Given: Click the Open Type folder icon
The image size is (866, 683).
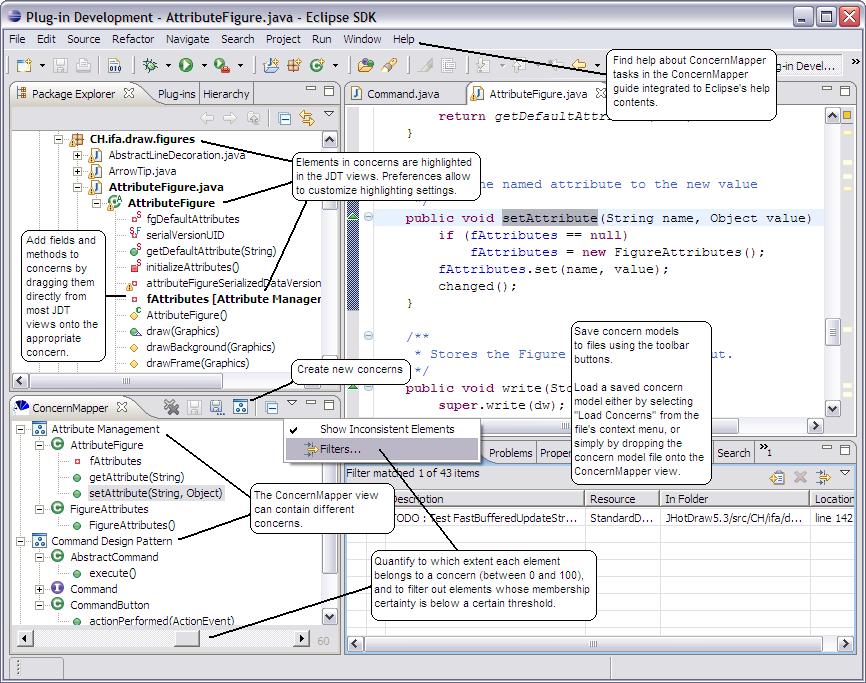Looking at the screenshot, I should (x=365, y=66).
